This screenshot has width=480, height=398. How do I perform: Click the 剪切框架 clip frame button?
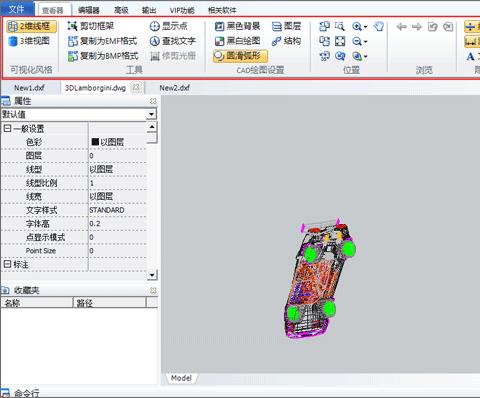91,26
